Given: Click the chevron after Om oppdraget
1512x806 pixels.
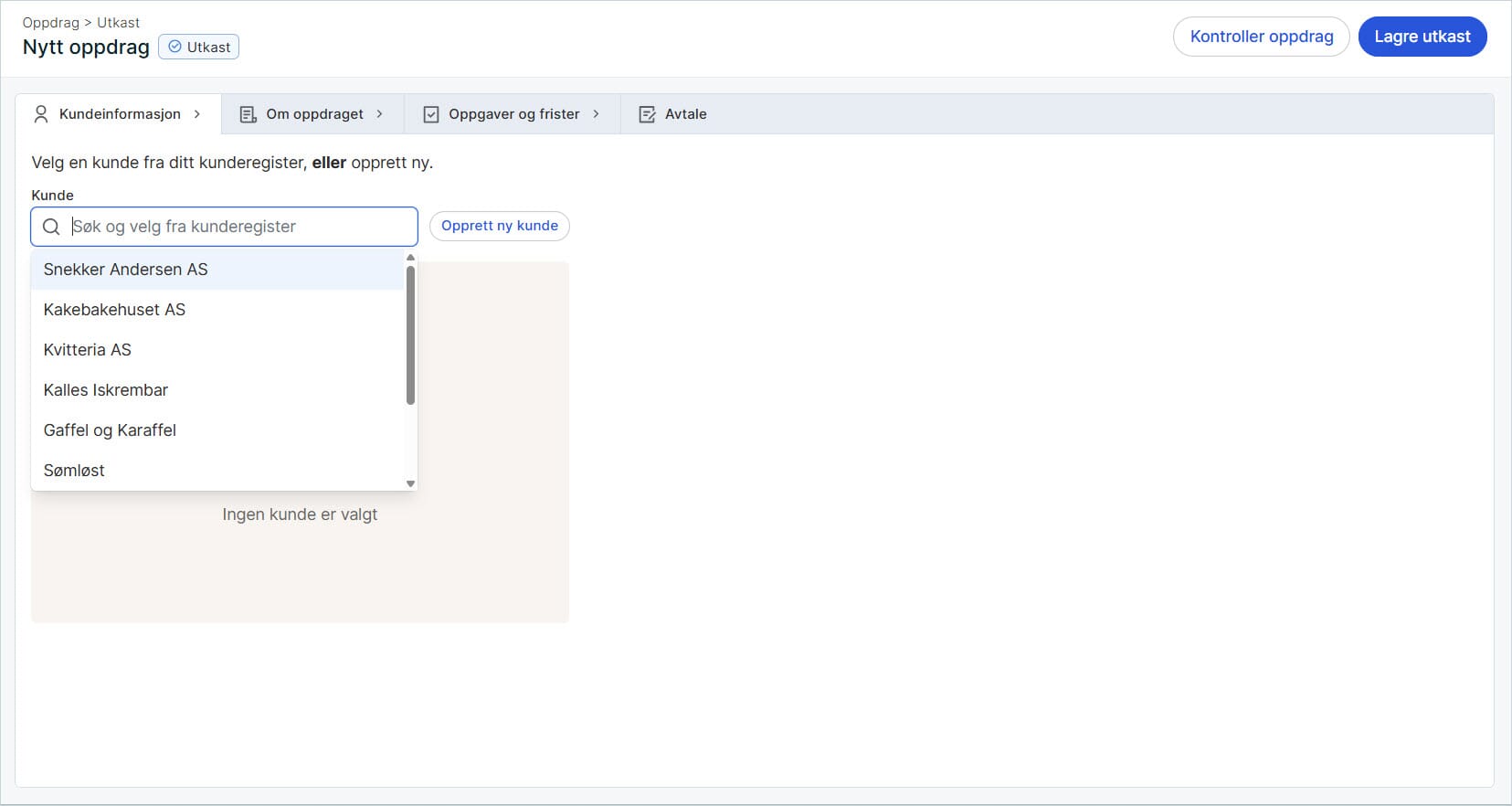Looking at the screenshot, I should (x=380, y=114).
